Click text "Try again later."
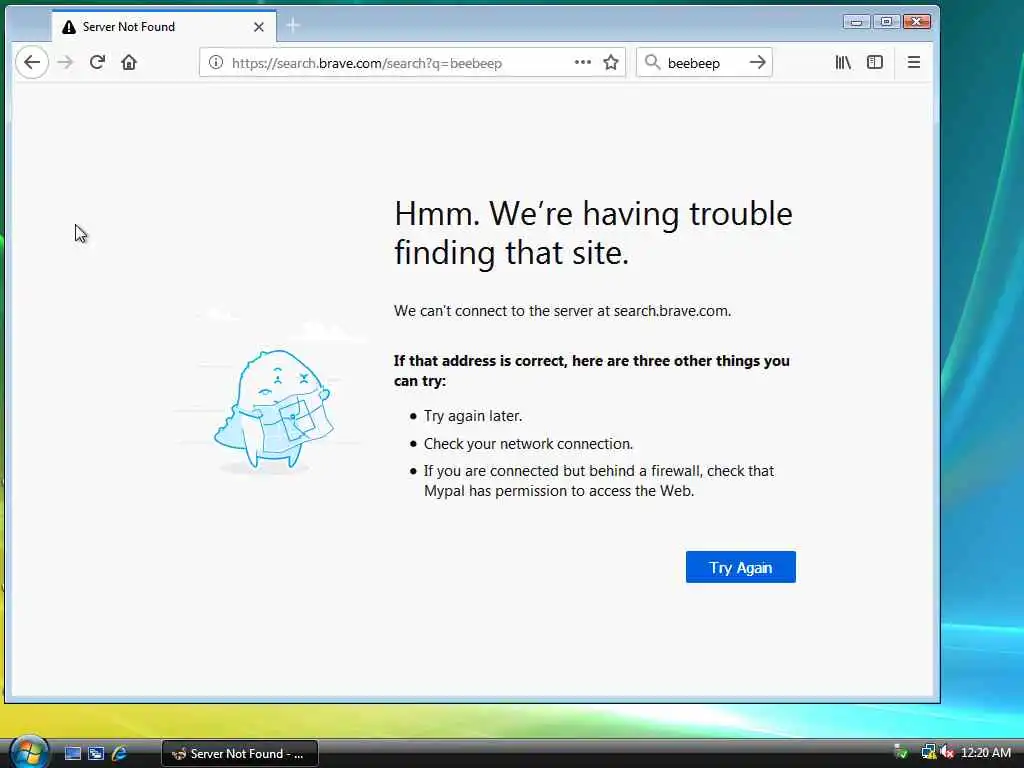Screen dimensions: 1024x768 coord(473,416)
